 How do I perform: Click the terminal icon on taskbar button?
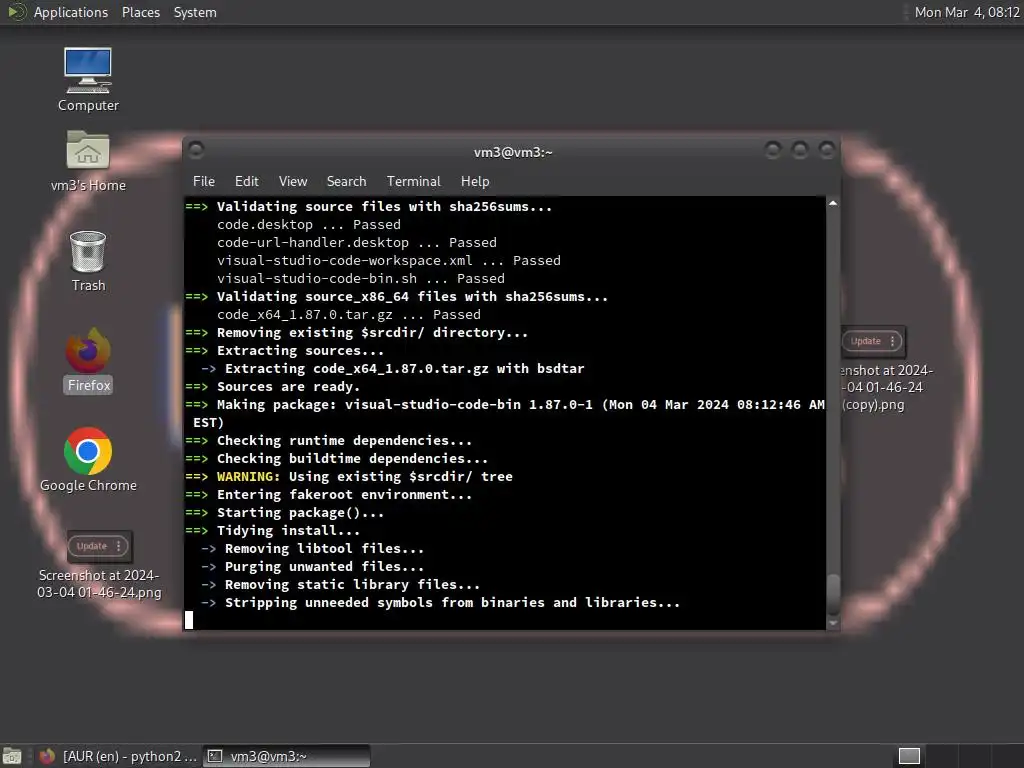click(215, 756)
